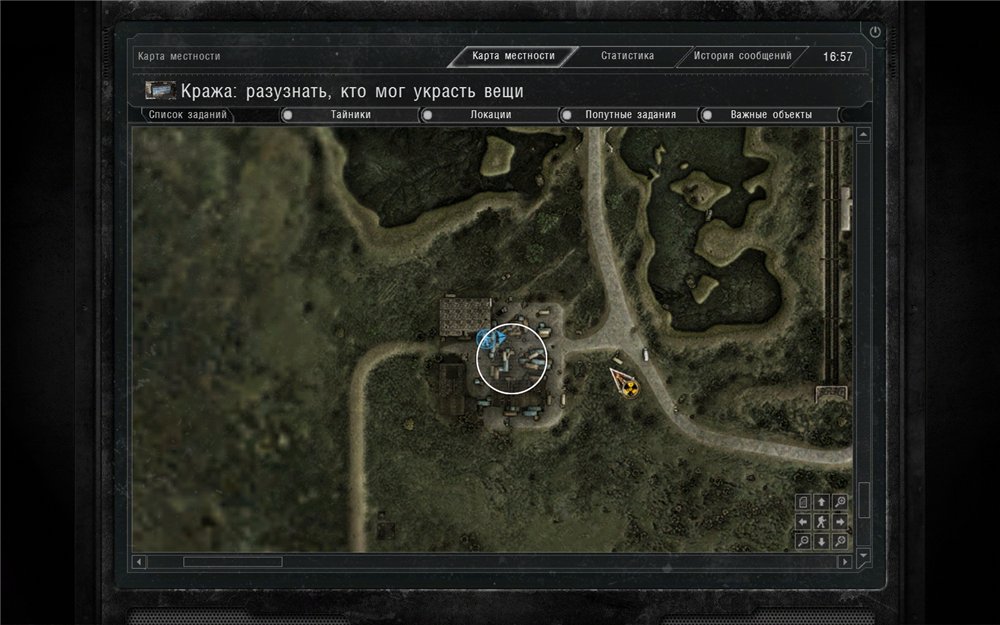Screen dimensions: 1000x625
Task: Toggle the Важные объекты filter
Action: click(770, 115)
